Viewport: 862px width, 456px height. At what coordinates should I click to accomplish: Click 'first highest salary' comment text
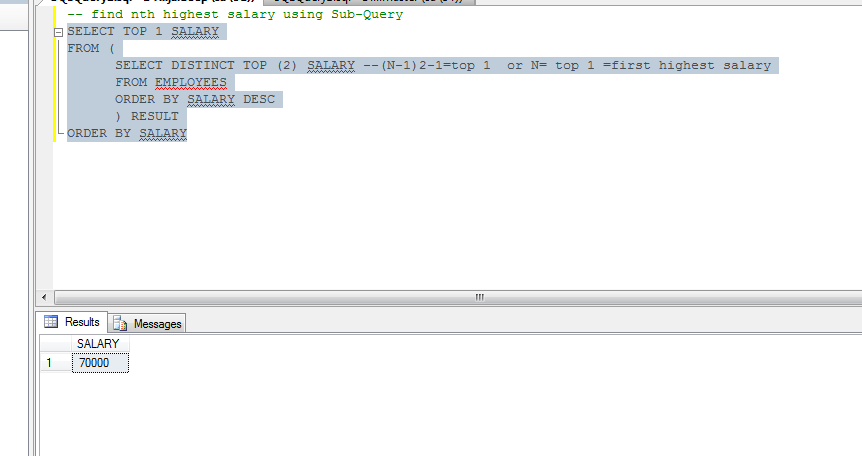(691, 65)
